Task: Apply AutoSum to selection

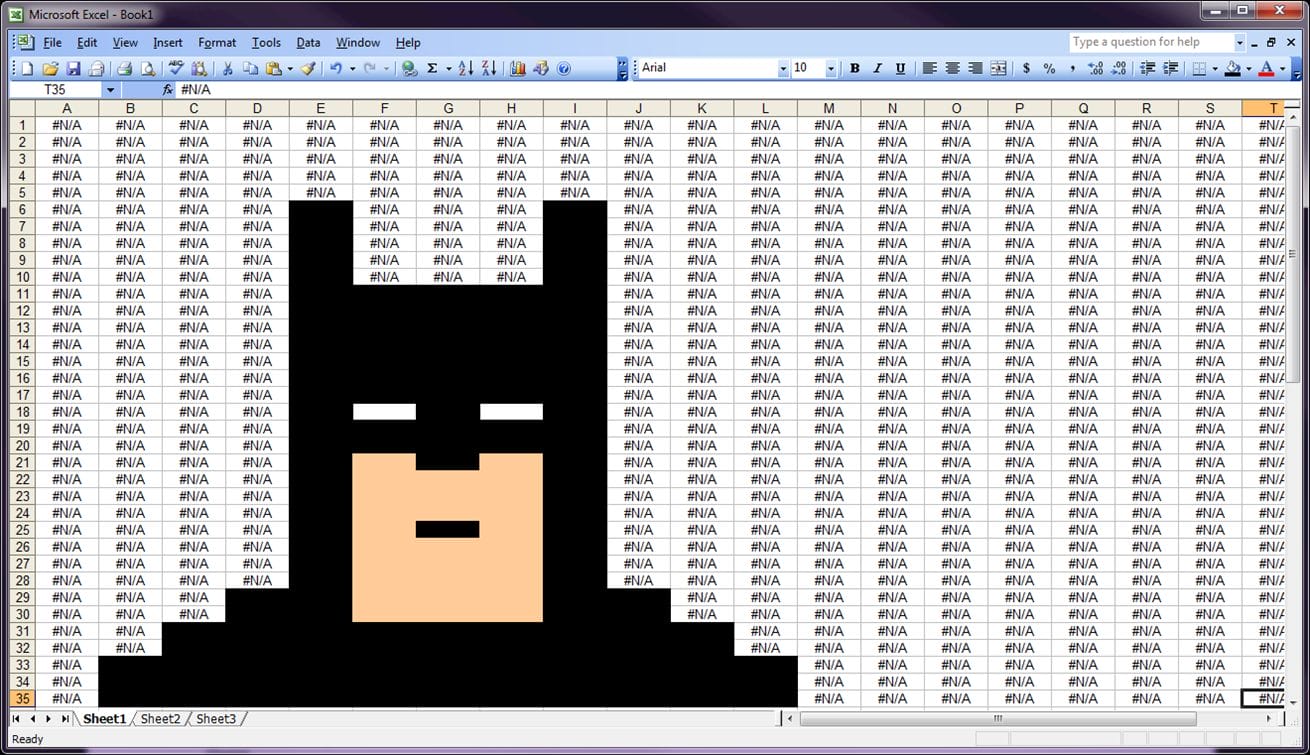Action: 432,68
